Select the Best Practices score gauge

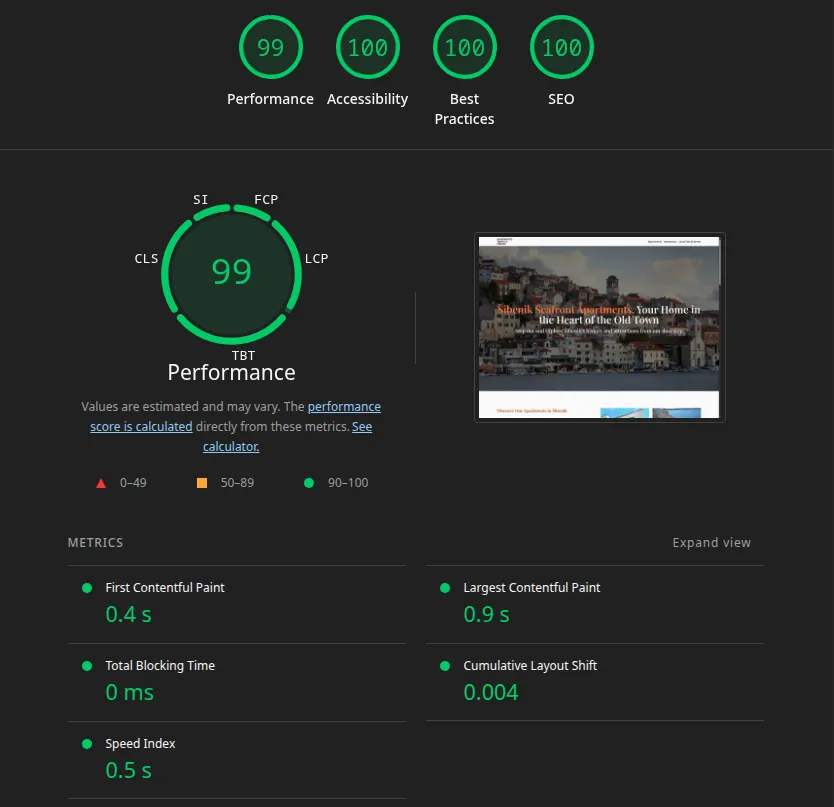click(464, 47)
